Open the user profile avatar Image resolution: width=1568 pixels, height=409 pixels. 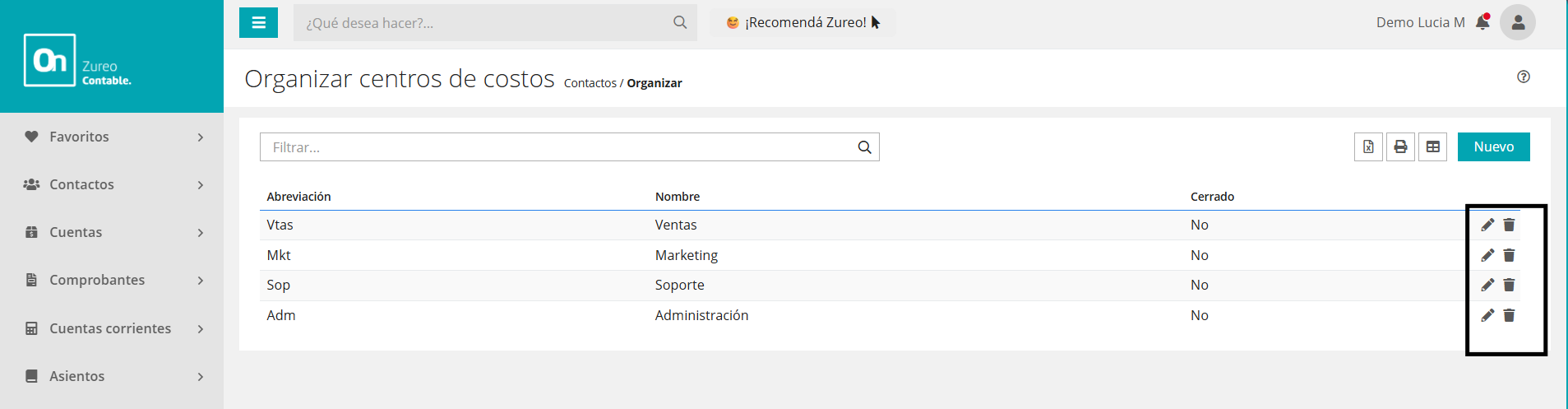[1517, 22]
